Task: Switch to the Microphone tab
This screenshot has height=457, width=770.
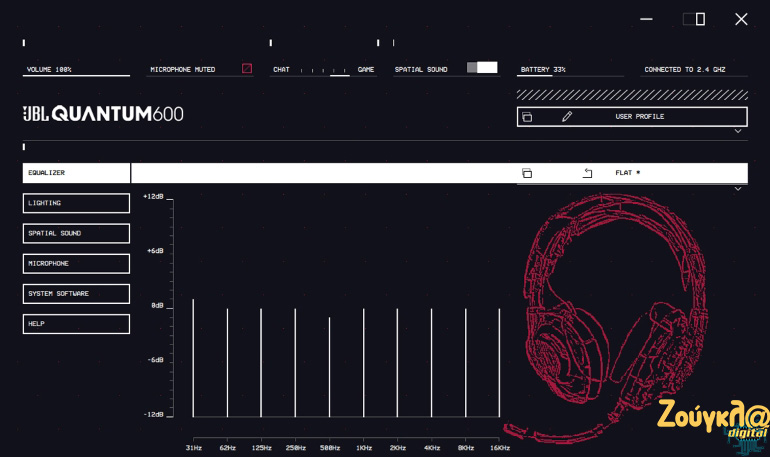Action: (76, 264)
